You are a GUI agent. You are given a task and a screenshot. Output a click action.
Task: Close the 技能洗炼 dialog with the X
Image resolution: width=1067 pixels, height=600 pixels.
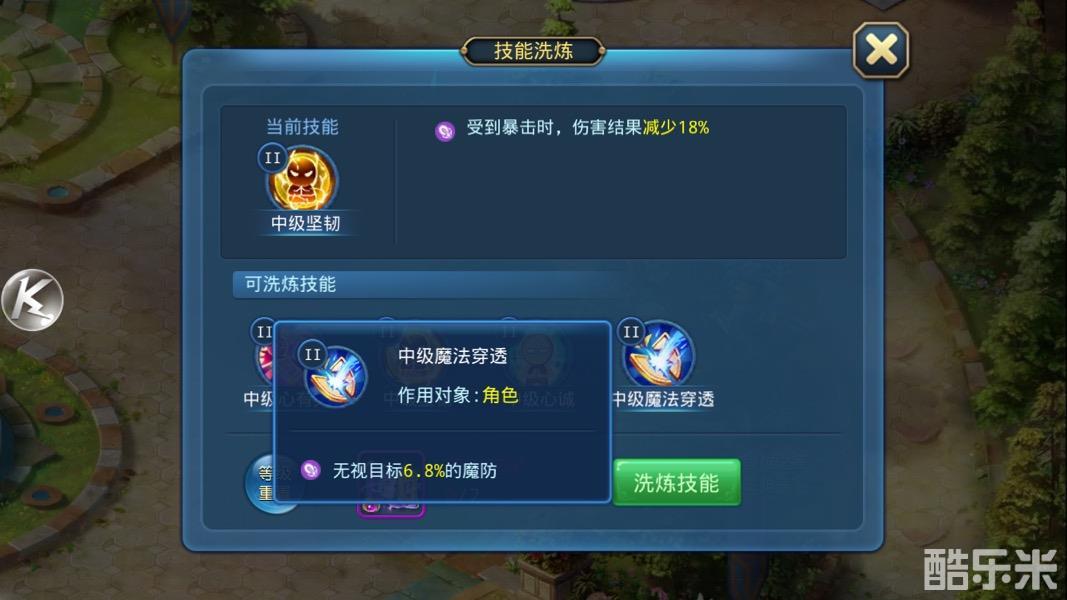(881, 50)
